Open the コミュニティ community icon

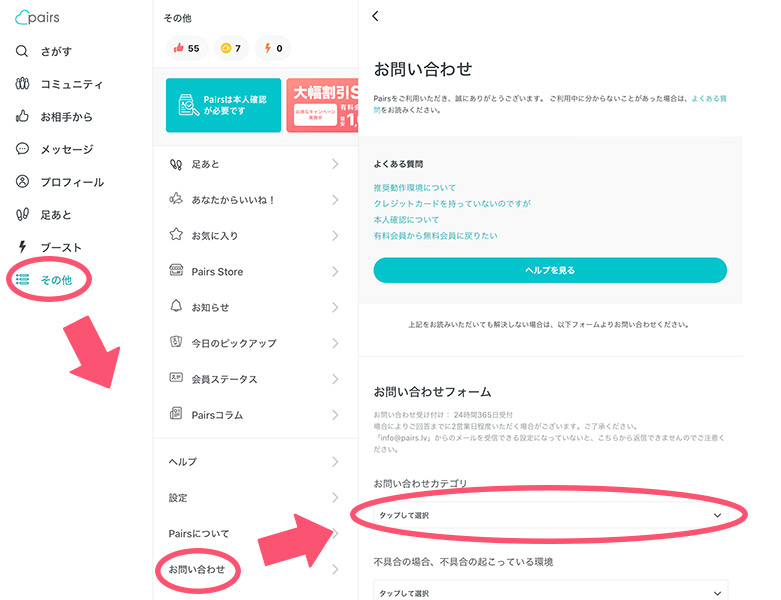pyautogui.click(x=22, y=84)
